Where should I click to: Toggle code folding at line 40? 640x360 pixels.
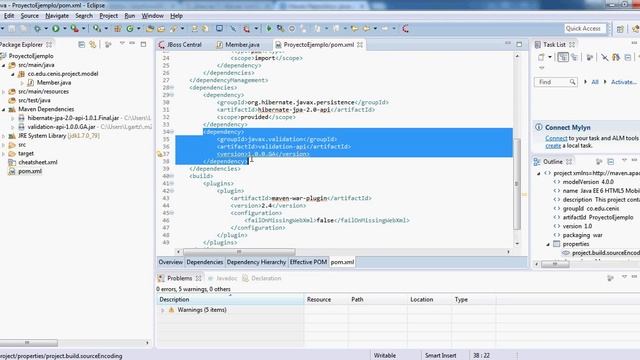tap(172, 176)
